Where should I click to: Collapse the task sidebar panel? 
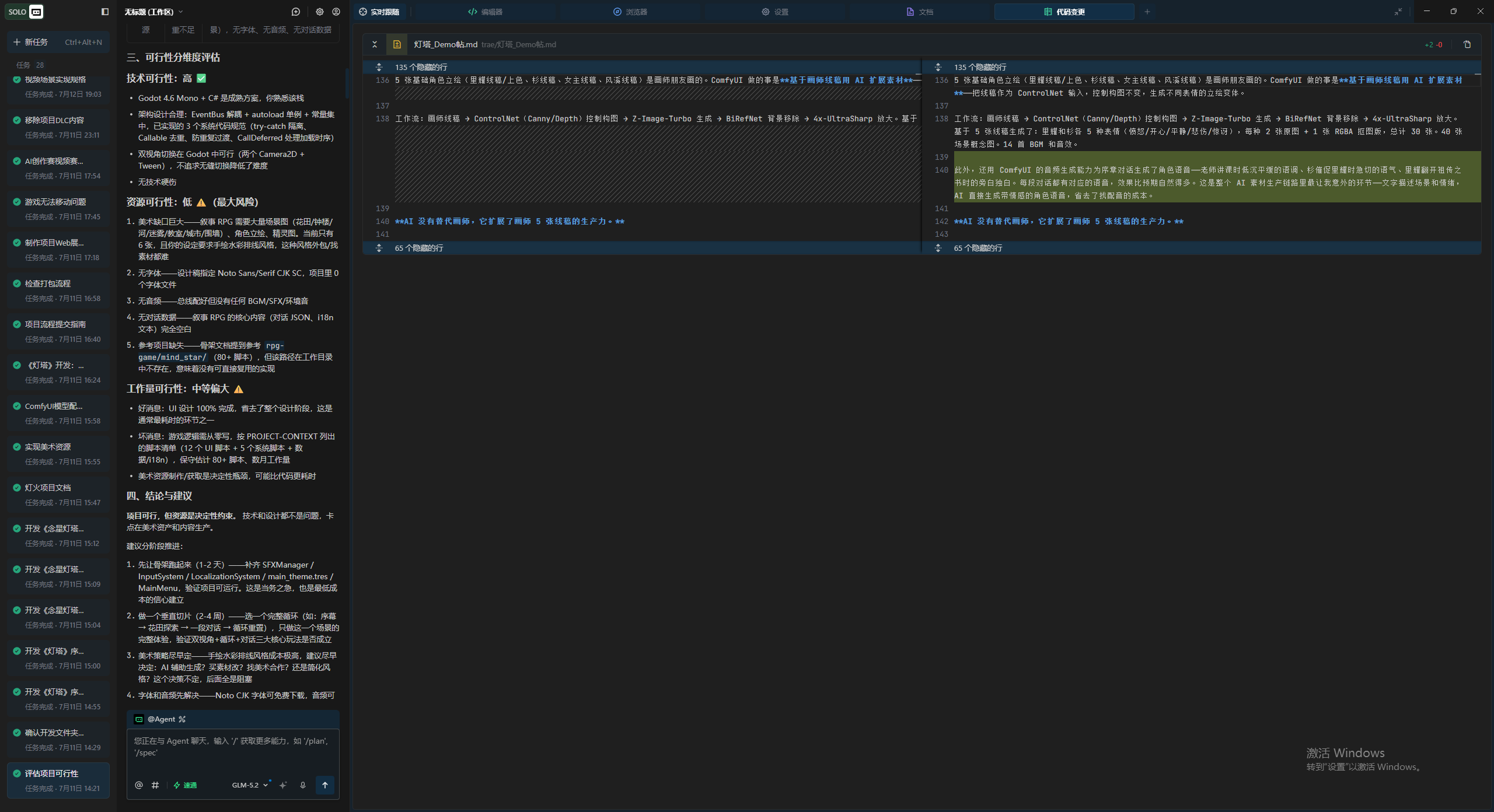[105, 12]
